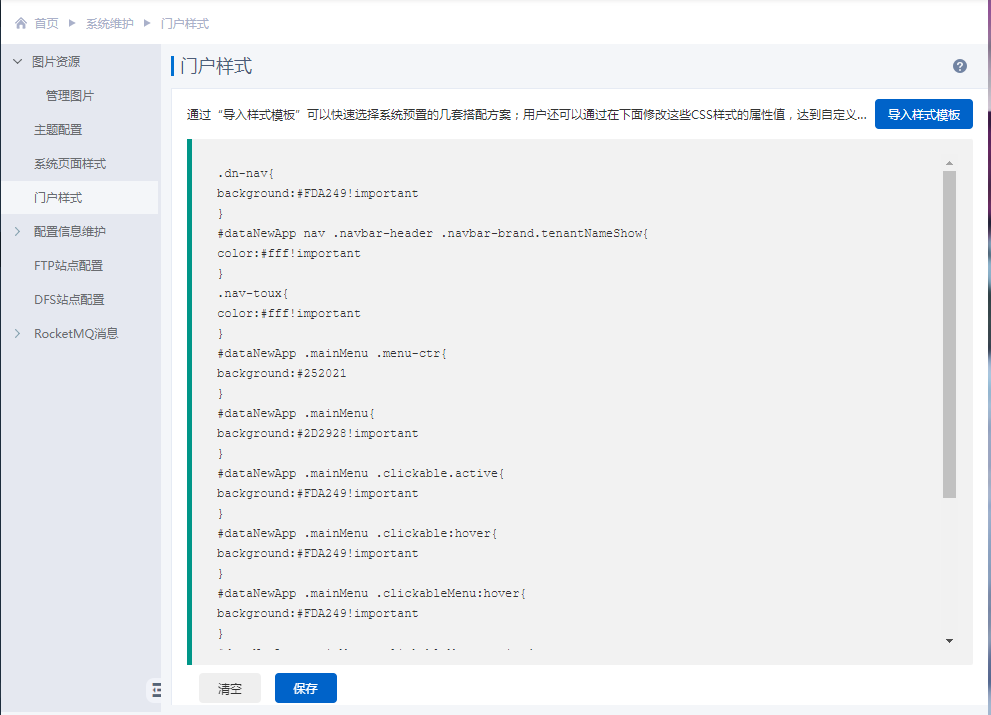This screenshot has height=715, width=991.
Task: Open the help question mark icon
Action: tap(959, 66)
